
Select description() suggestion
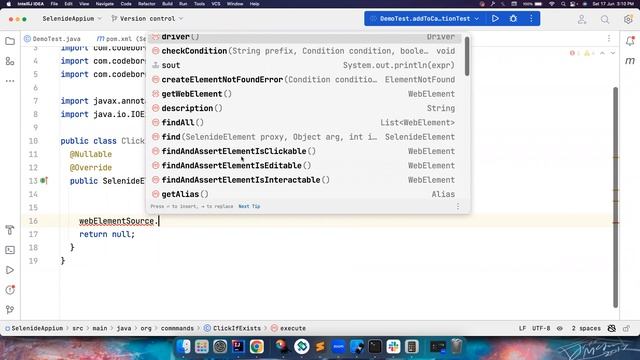tap(304, 108)
